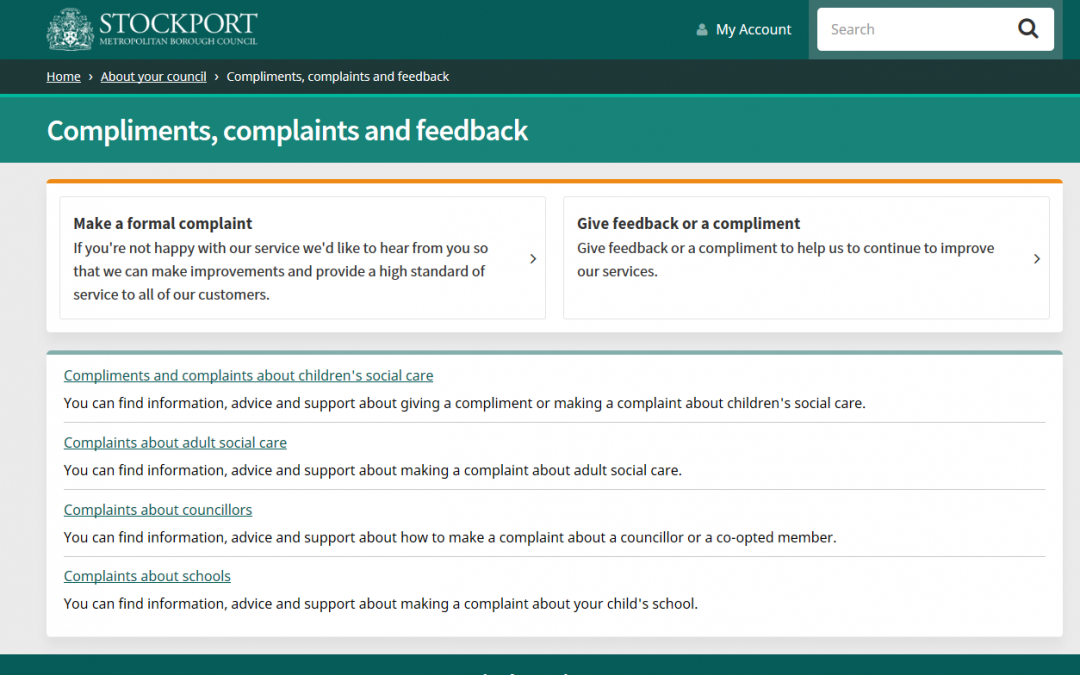This screenshot has height=675, width=1080.
Task: Click the page title heading
Action: [287, 130]
